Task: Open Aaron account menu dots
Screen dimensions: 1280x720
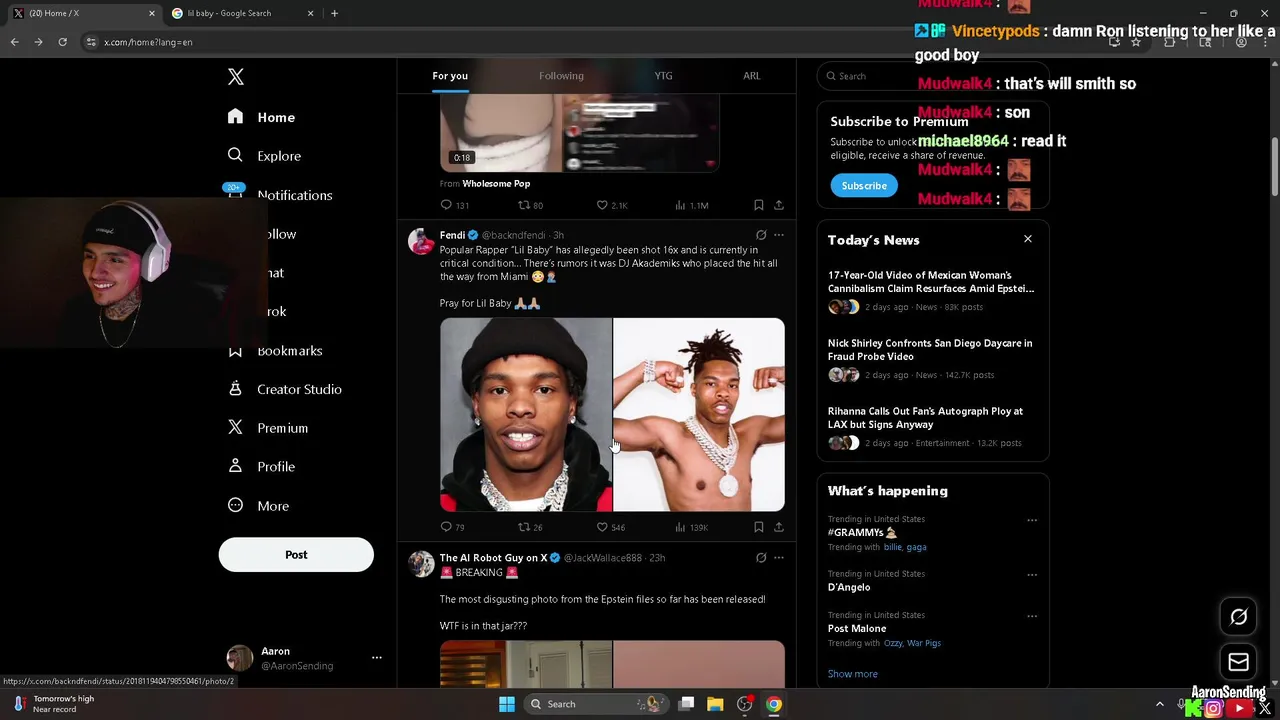Action: click(377, 657)
